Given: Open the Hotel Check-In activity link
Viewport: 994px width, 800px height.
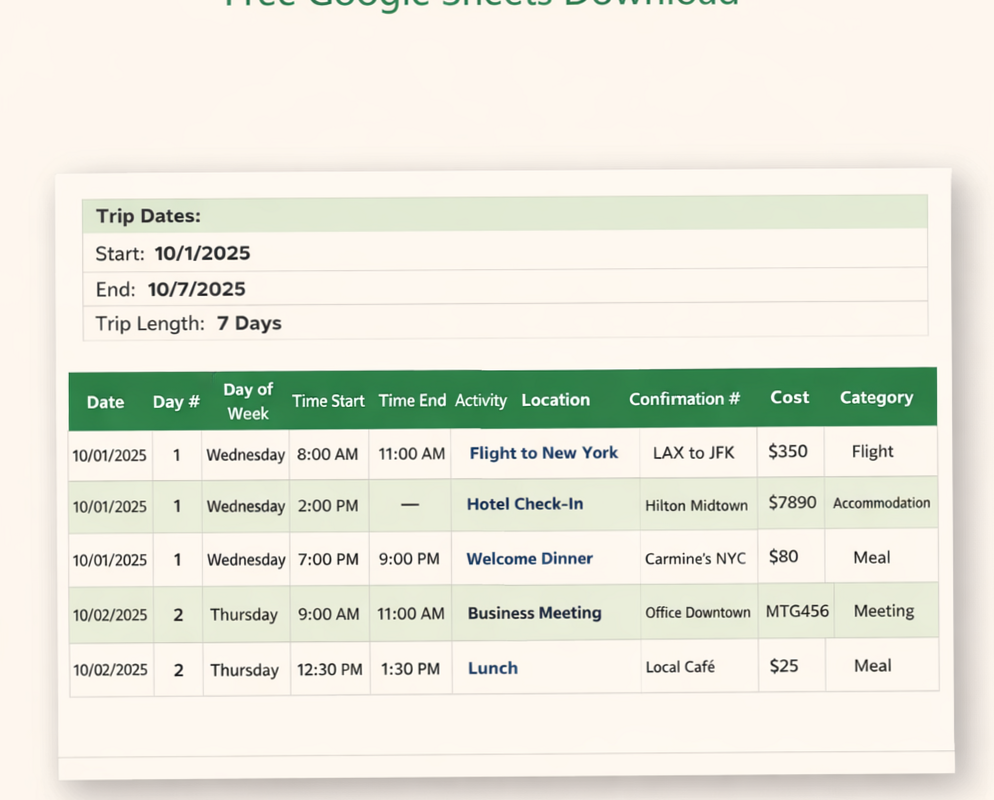Looking at the screenshot, I should tap(524, 504).
